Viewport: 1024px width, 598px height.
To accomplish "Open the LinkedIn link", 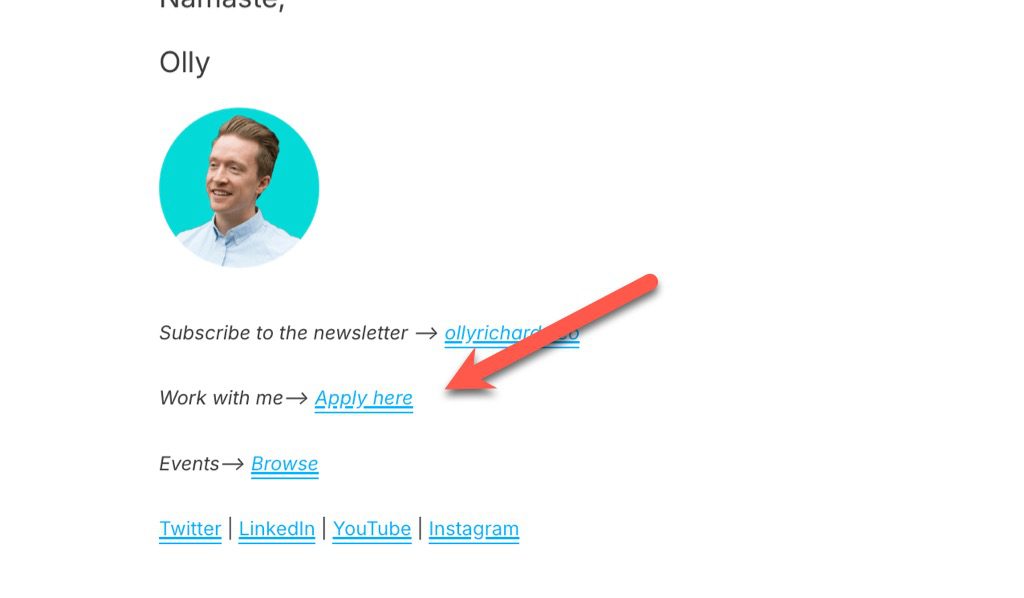I will (277, 529).
